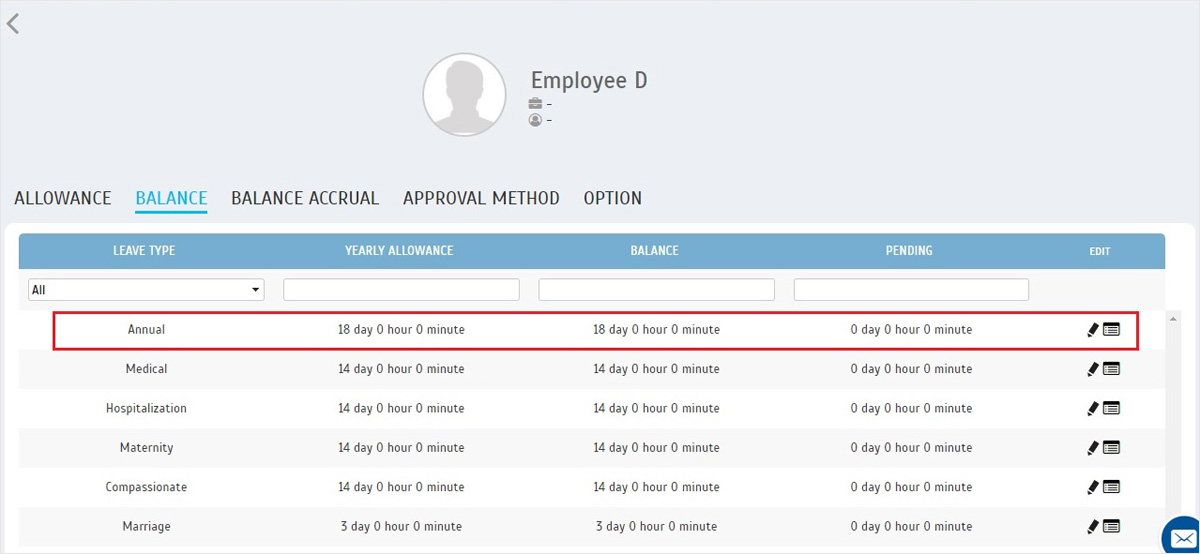Click the back arrow chevron
This screenshot has height=554, width=1200.
(x=13, y=23)
